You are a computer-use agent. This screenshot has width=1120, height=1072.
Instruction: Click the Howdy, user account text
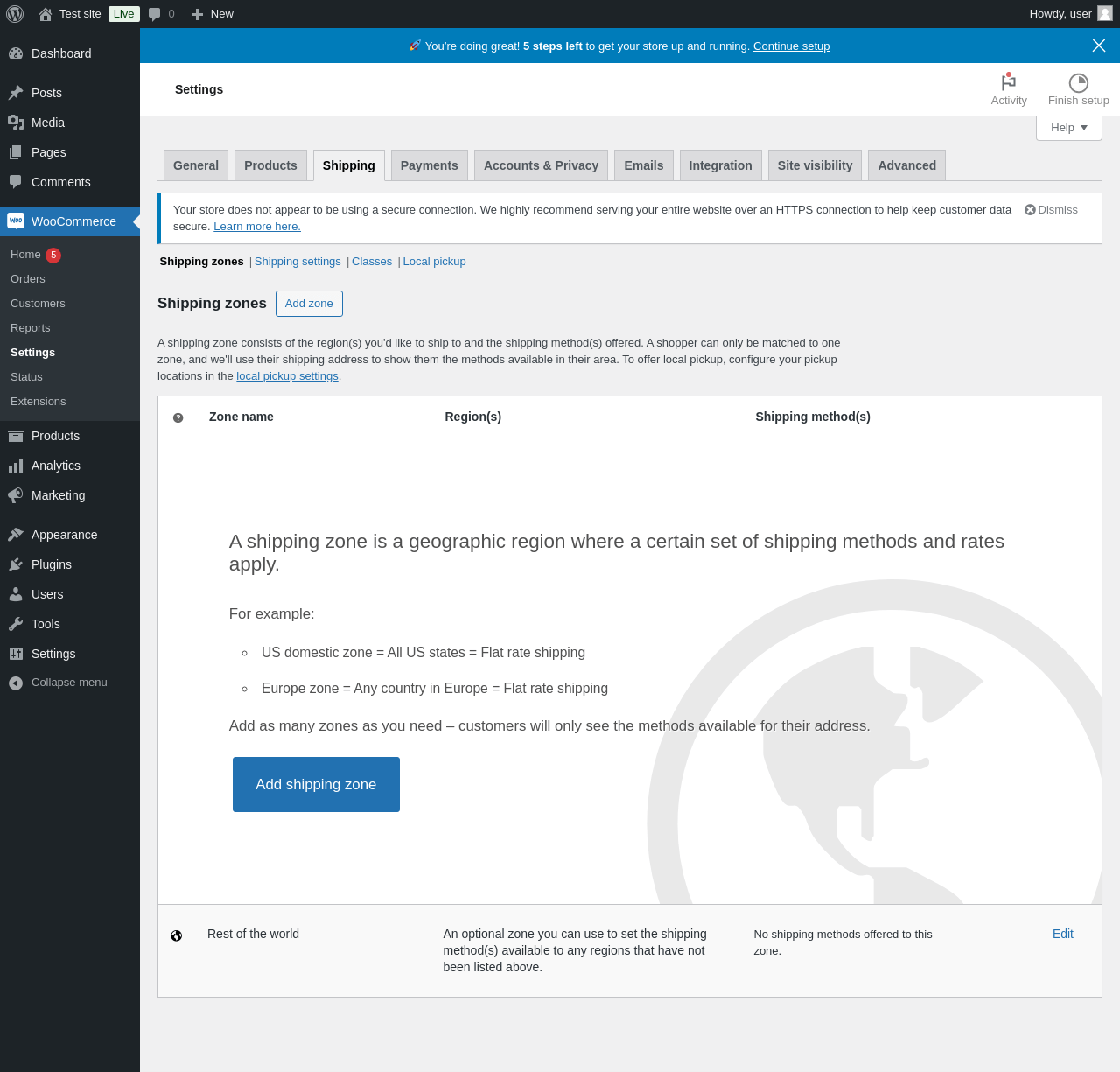[1060, 14]
